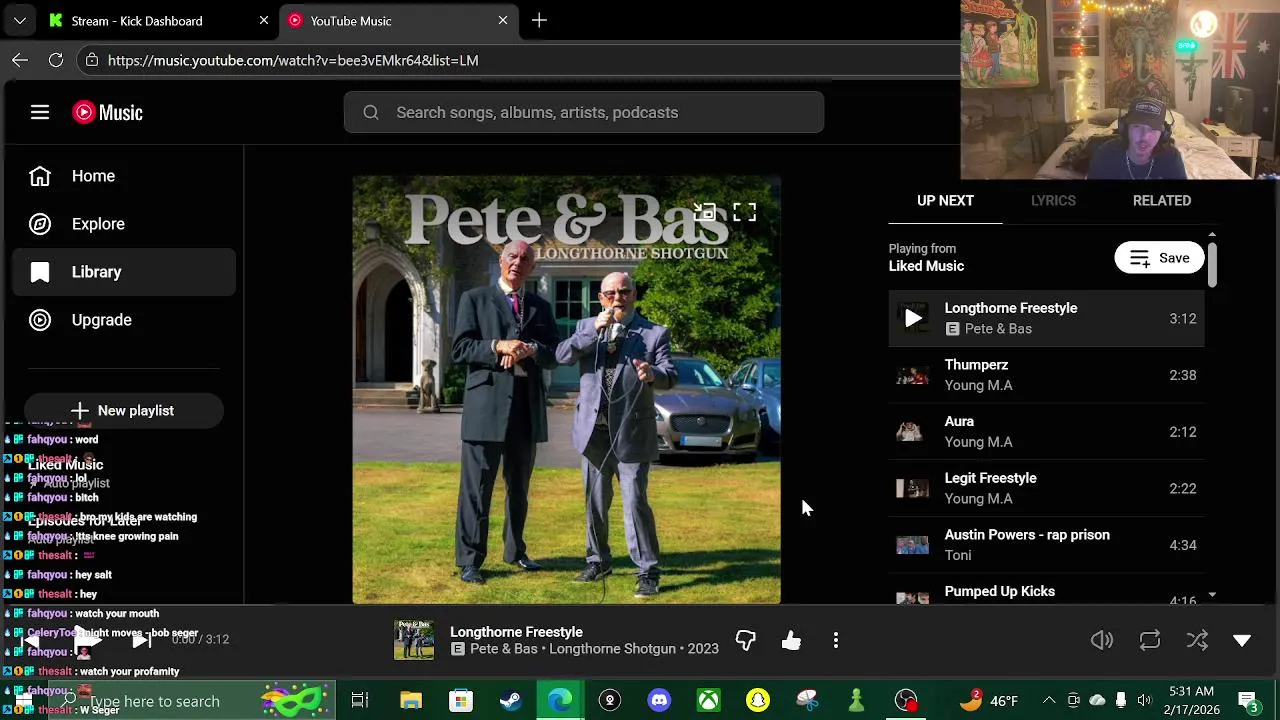Reload the page

pyautogui.click(x=56, y=60)
